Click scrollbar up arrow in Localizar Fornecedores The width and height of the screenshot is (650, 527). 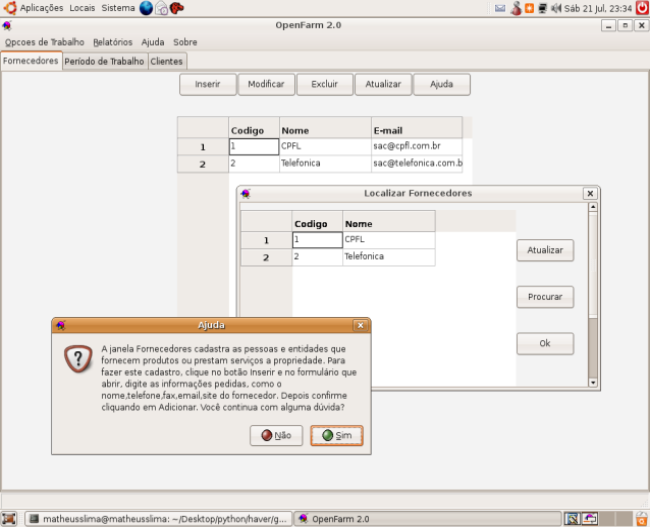[x=593, y=206]
